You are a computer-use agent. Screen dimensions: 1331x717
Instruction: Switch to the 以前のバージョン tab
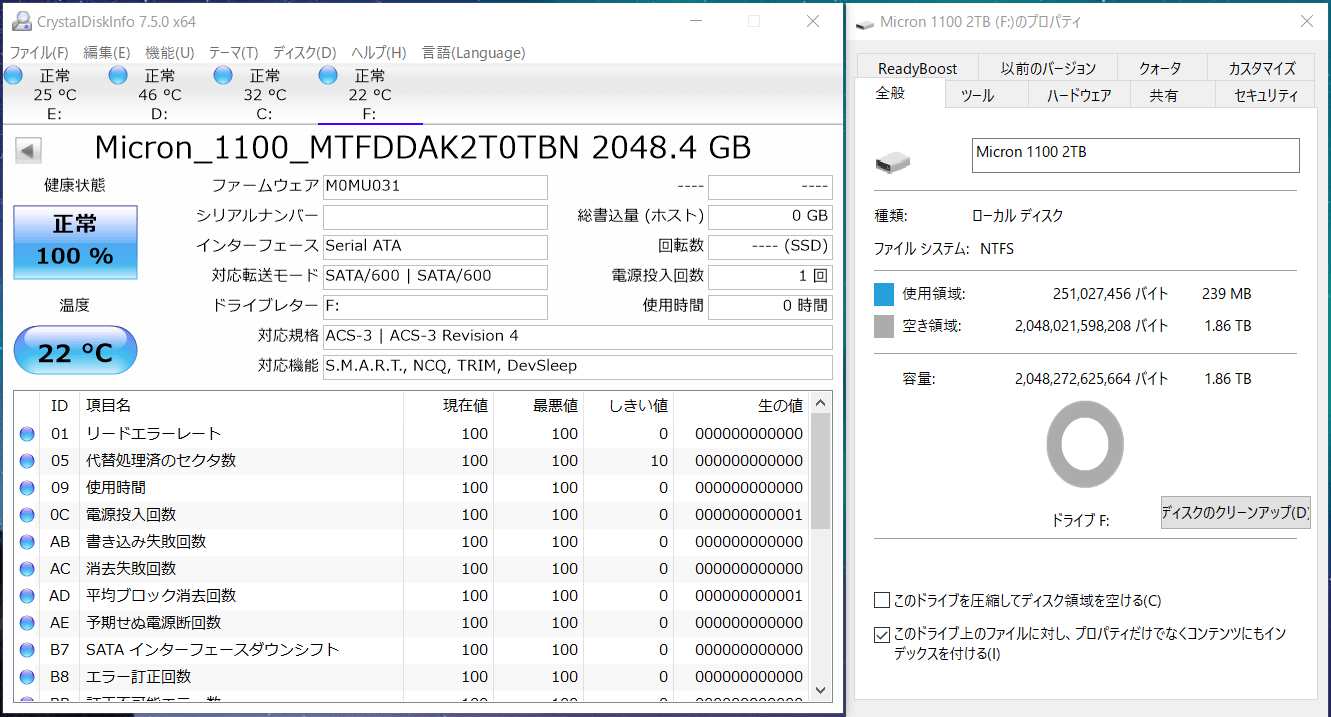(x=1048, y=68)
